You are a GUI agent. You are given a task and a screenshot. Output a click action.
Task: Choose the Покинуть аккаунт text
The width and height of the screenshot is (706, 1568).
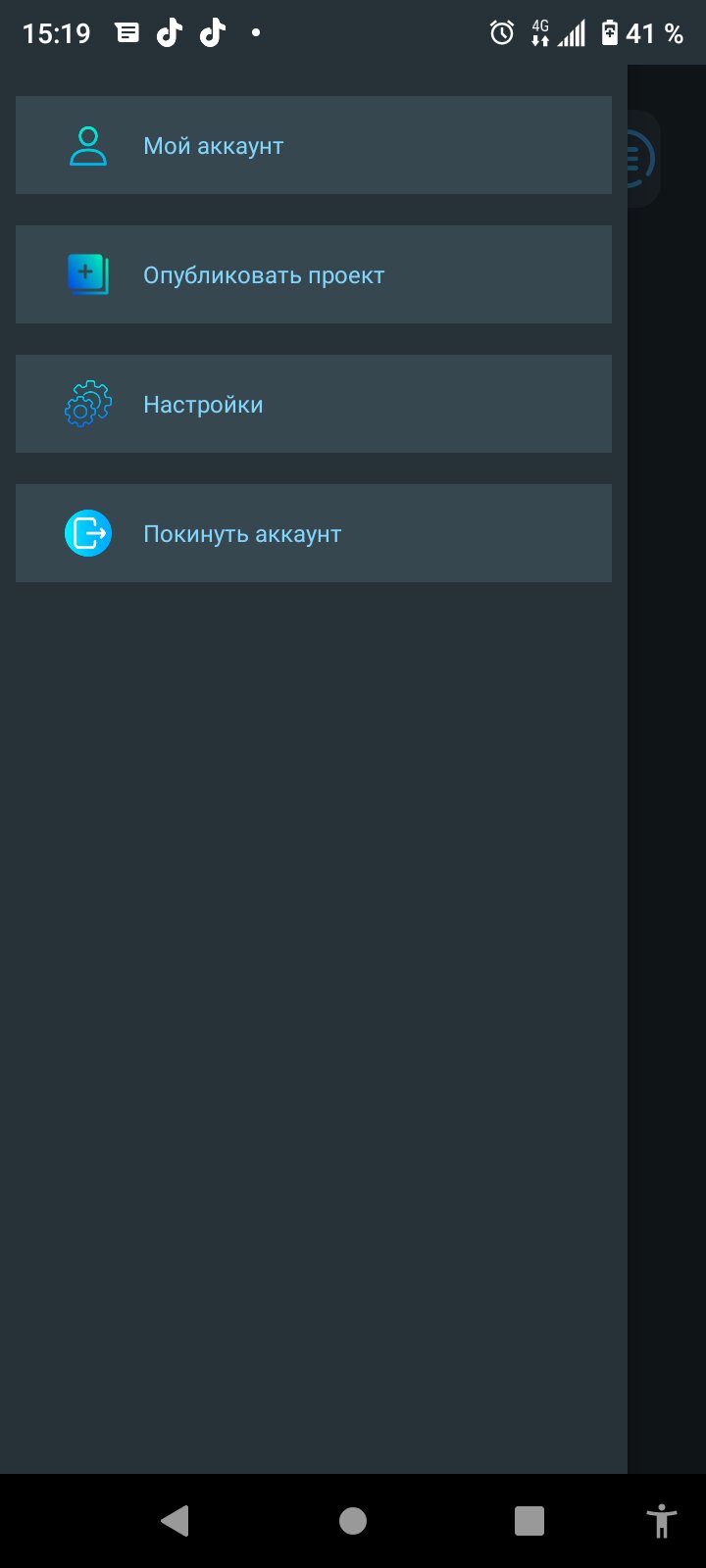click(x=242, y=534)
